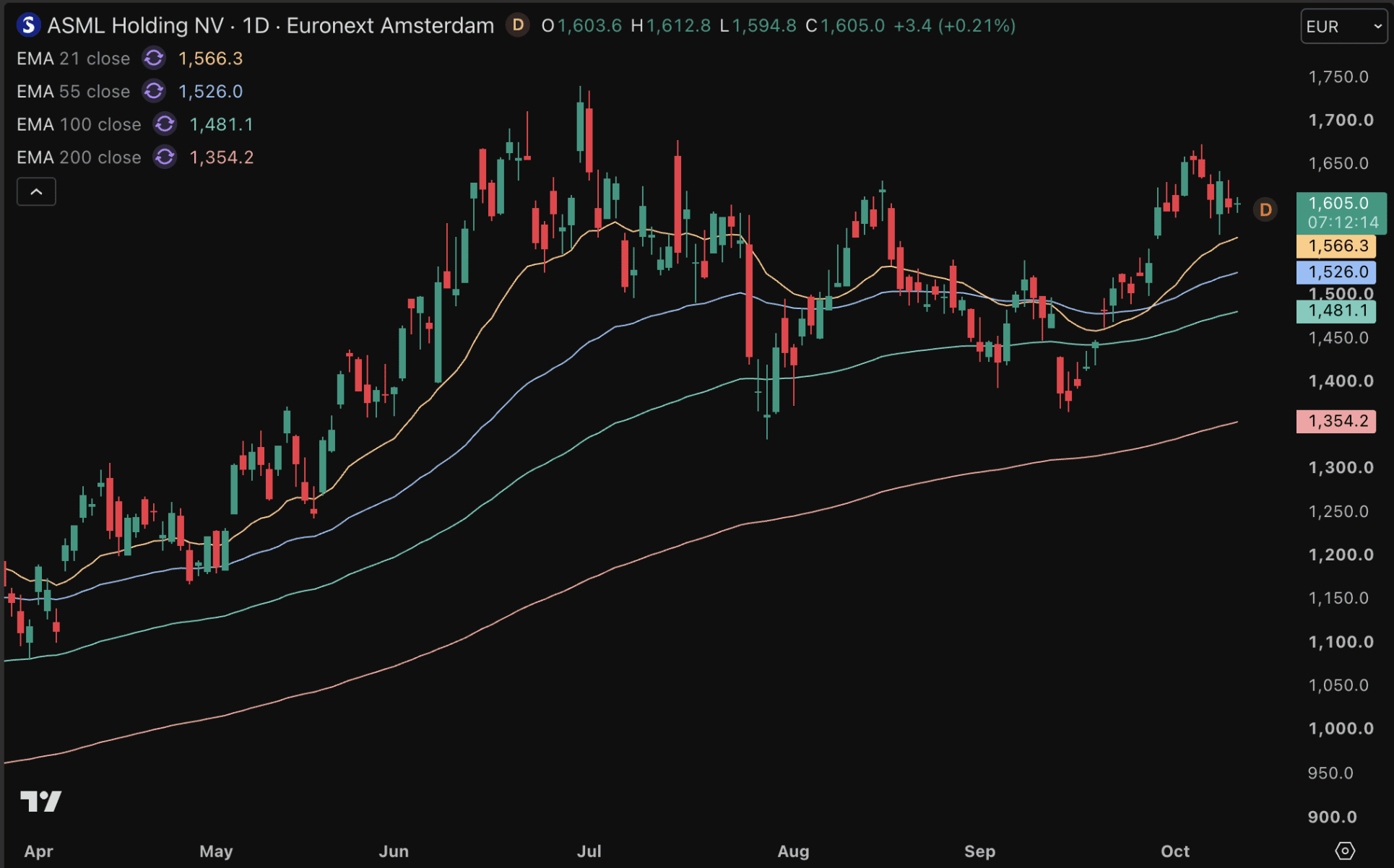Click the ASML Holding NV title text
The height and width of the screenshot is (868, 1394).
pos(136,26)
